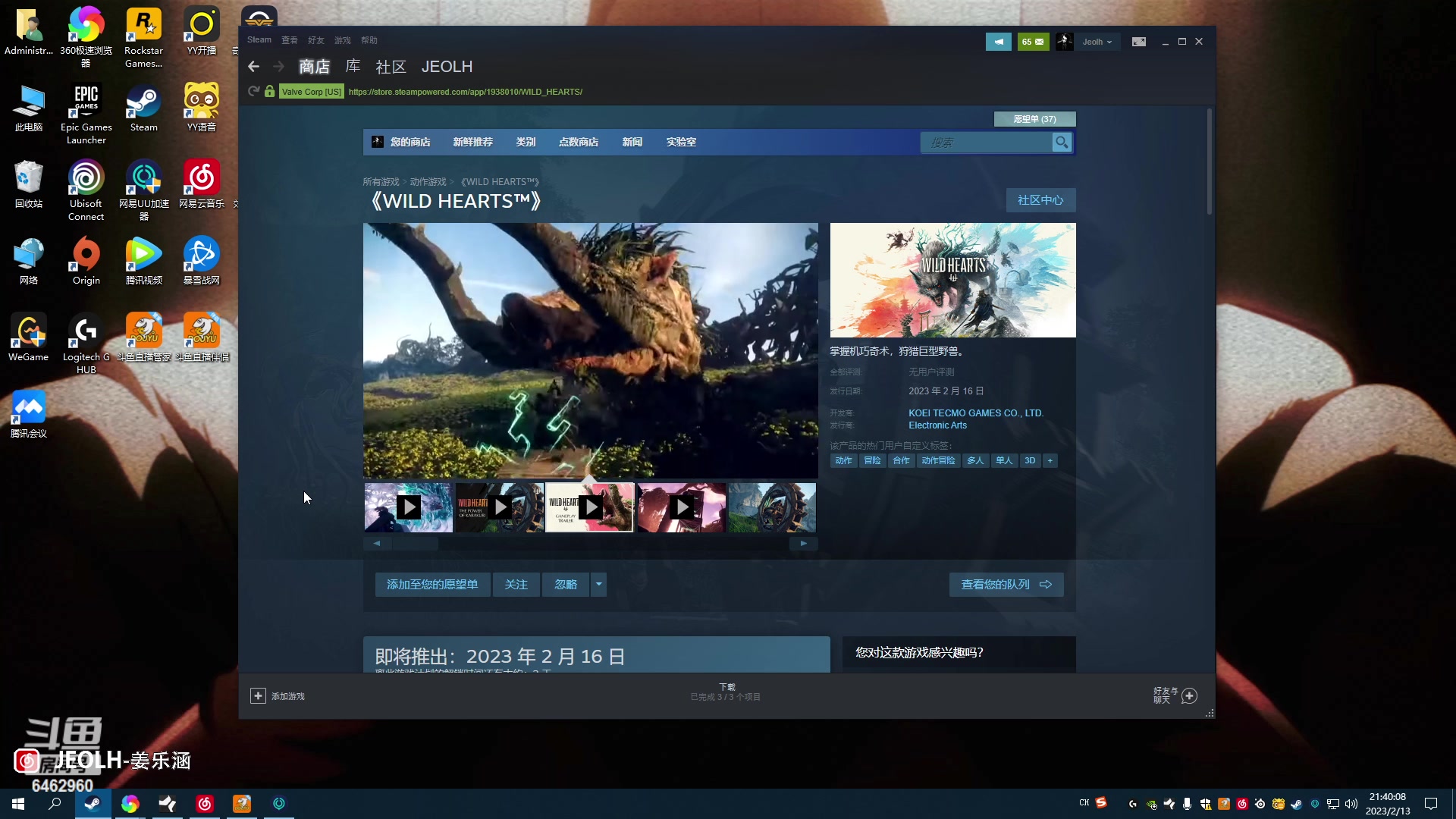Open the 库 library tab

tap(353, 67)
